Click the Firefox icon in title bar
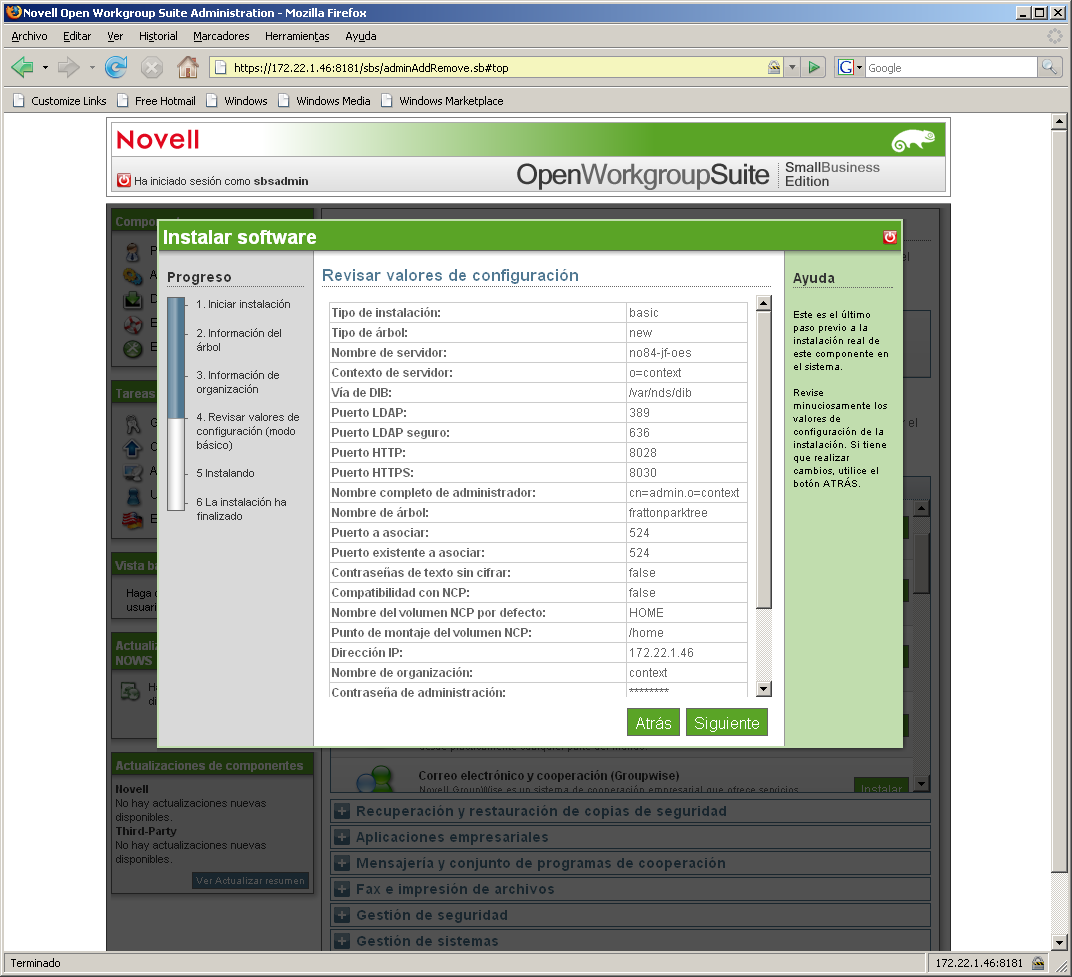 pos(13,12)
